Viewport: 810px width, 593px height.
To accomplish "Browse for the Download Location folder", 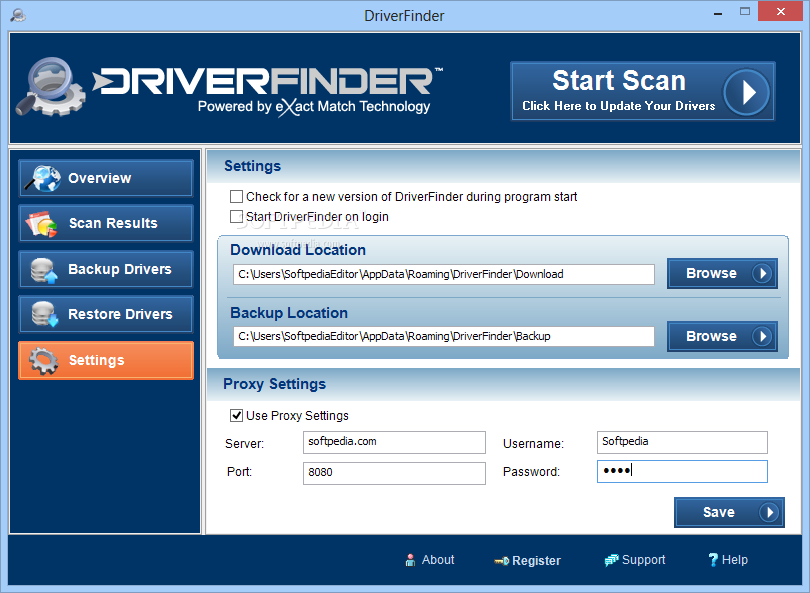I will point(722,273).
